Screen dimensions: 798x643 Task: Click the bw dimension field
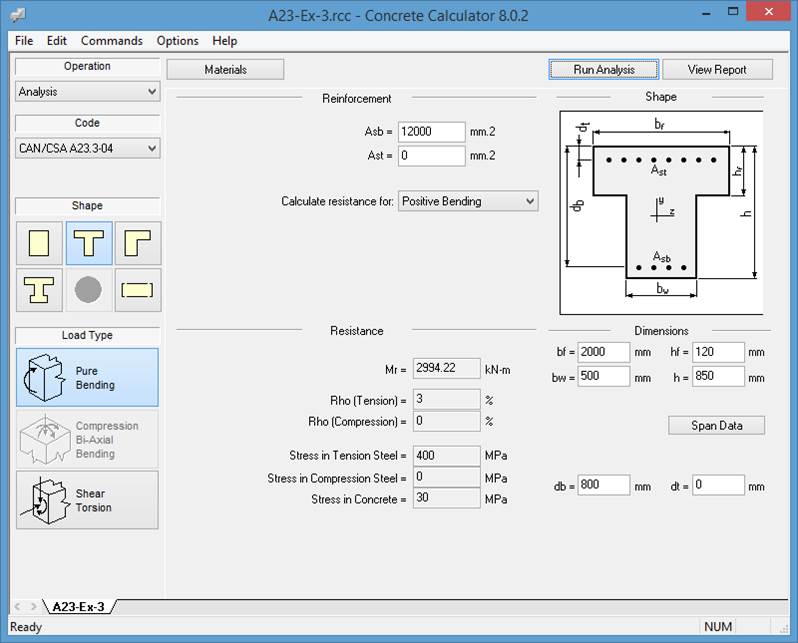pos(604,376)
